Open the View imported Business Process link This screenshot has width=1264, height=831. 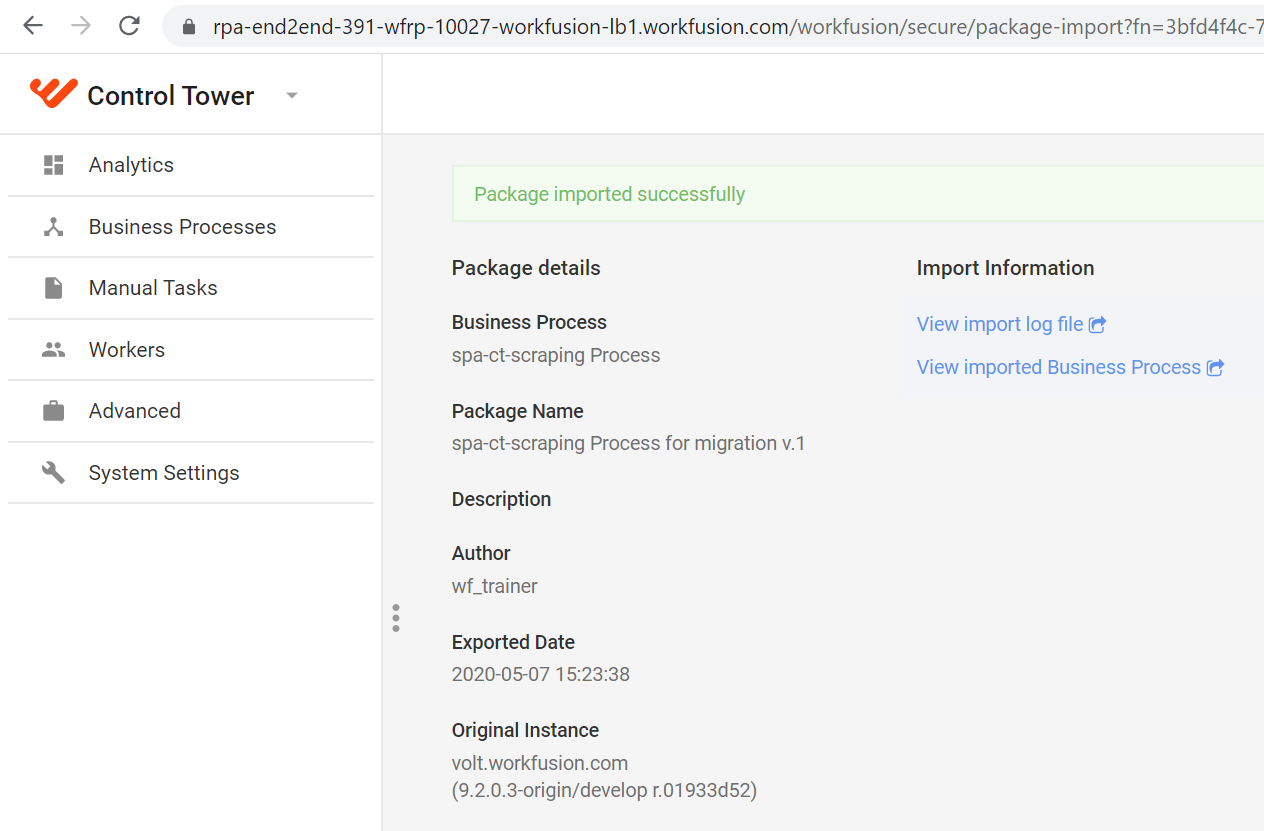[x=1070, y=367]
